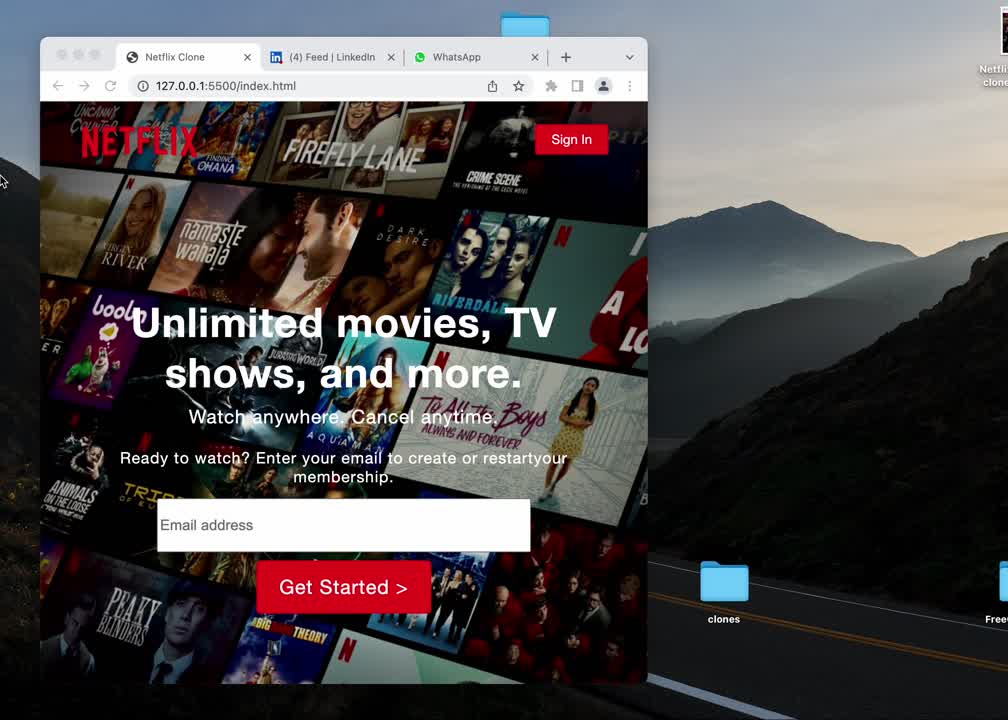Click the share page icon
The width and height of the screenshot is (1008, 720).
(x=492, y=86)
